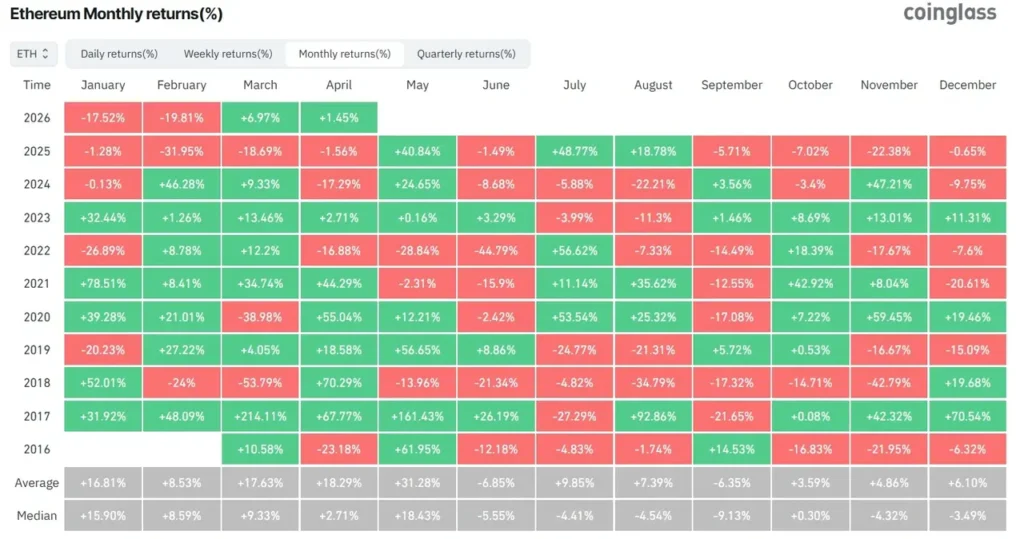Screen dimensions: 1024x539
Task: Click the 2018 March -53.79% cell
Action: click(x=260, y=383)
